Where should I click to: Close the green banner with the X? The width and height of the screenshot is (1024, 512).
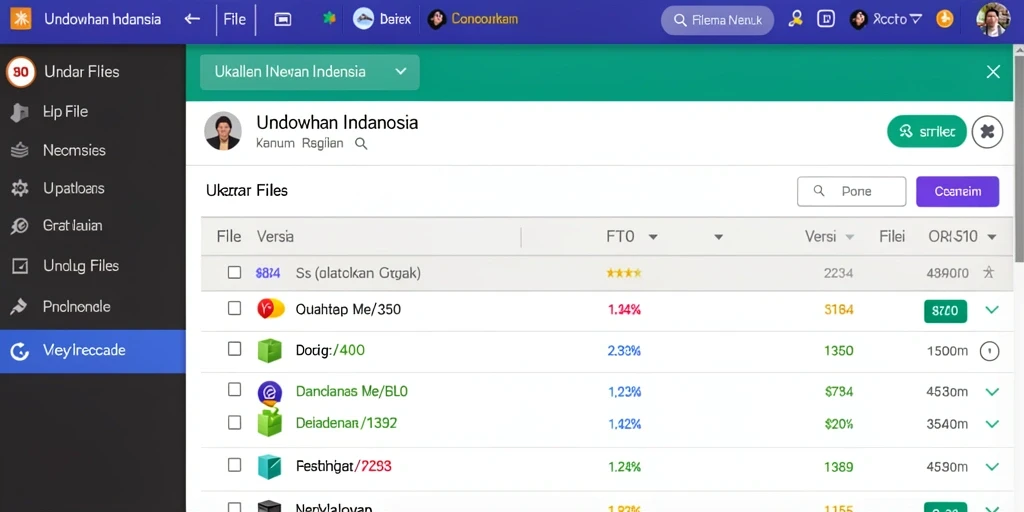tap(993, 72)
